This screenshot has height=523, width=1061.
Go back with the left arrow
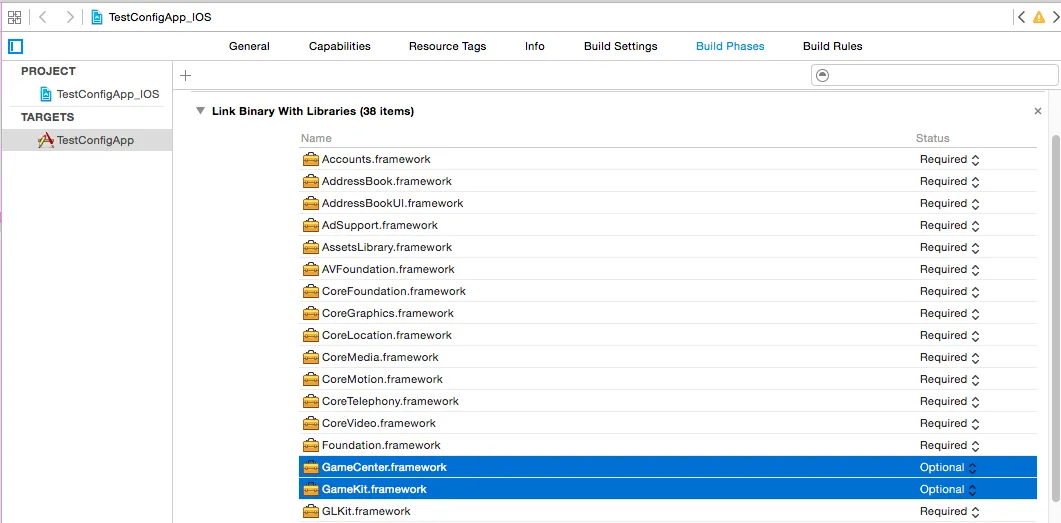43,17
